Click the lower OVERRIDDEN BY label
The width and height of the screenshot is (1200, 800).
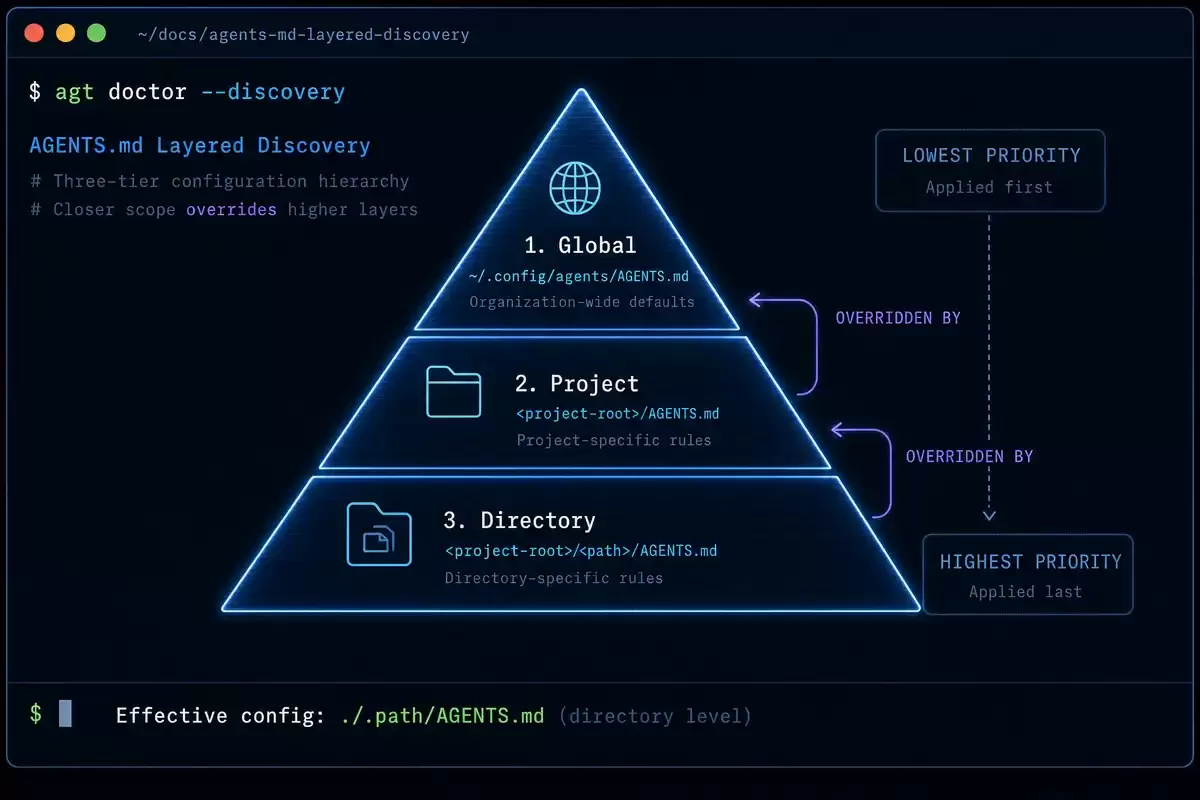(x=969, y=456)
